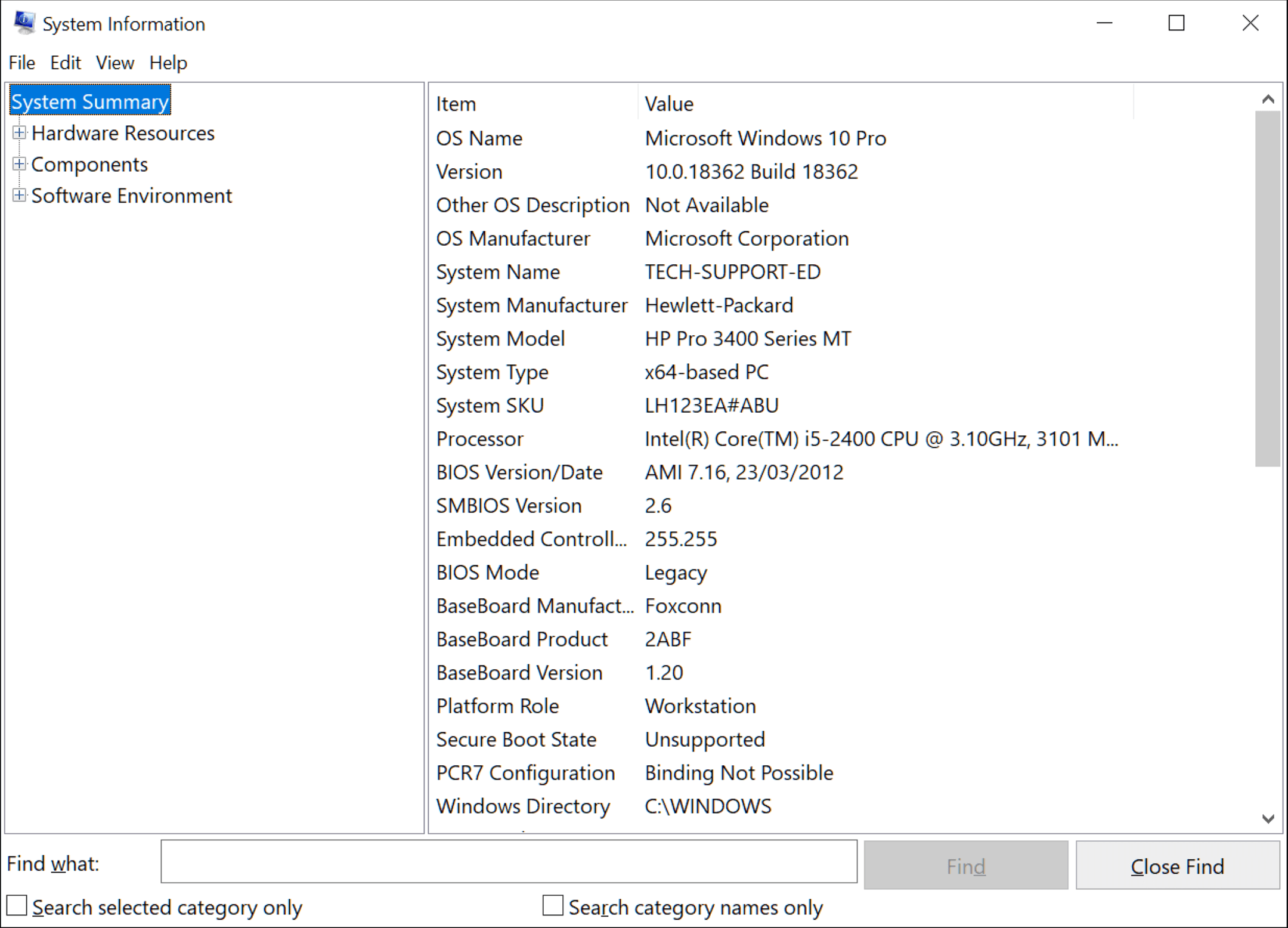Click the Intel Core i5-2400 CPU value

click(881, 439)
